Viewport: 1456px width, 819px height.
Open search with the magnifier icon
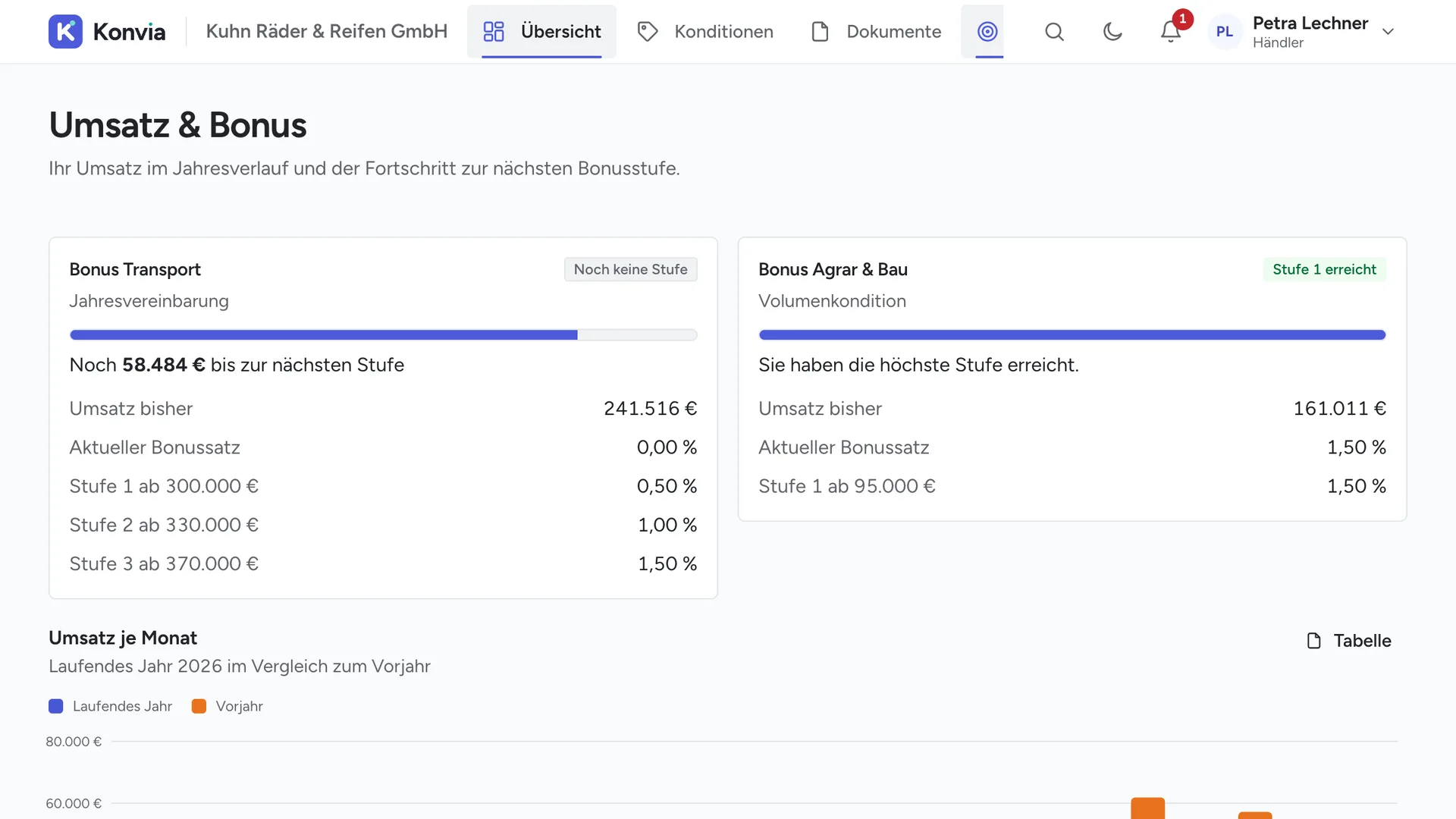1054,31
